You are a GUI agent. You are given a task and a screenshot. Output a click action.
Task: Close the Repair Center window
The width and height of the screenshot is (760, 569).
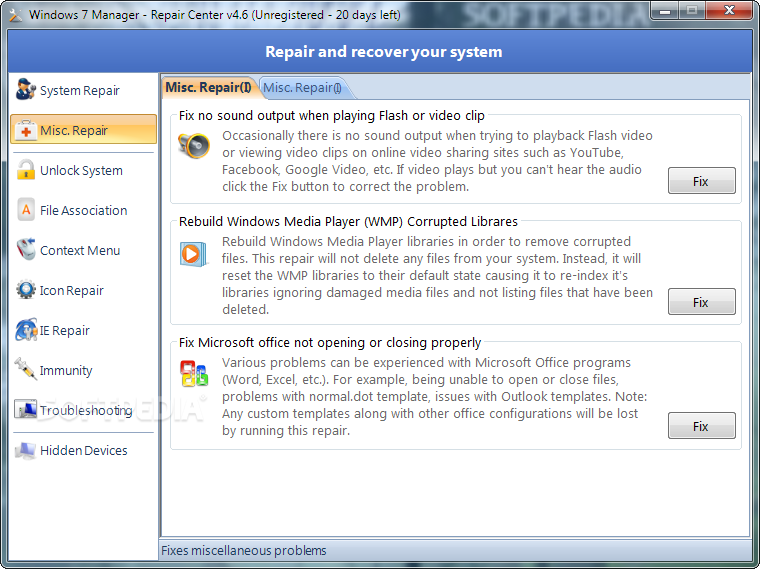point(728,10)
